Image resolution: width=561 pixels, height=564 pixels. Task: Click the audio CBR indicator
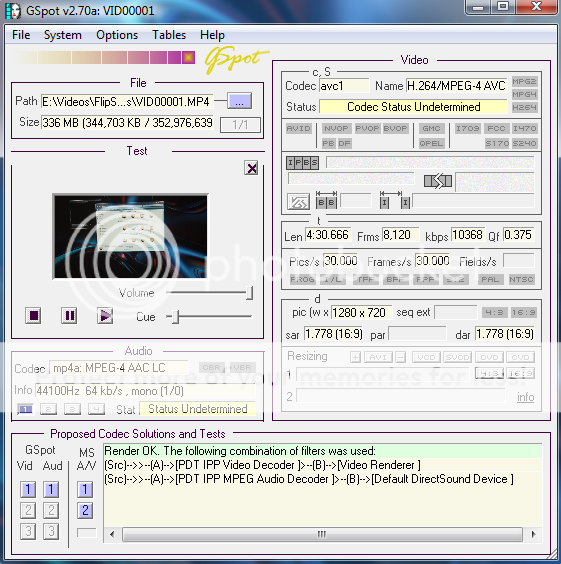211,367
